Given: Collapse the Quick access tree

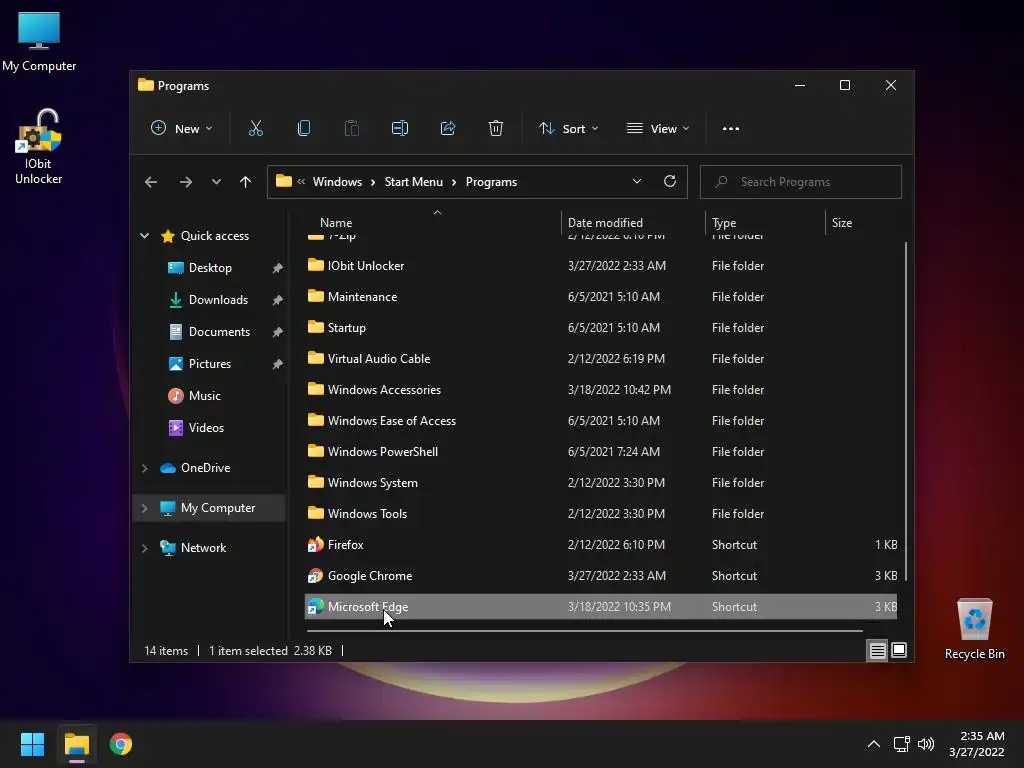Looking at the screenshot, I should pos(144,236).
